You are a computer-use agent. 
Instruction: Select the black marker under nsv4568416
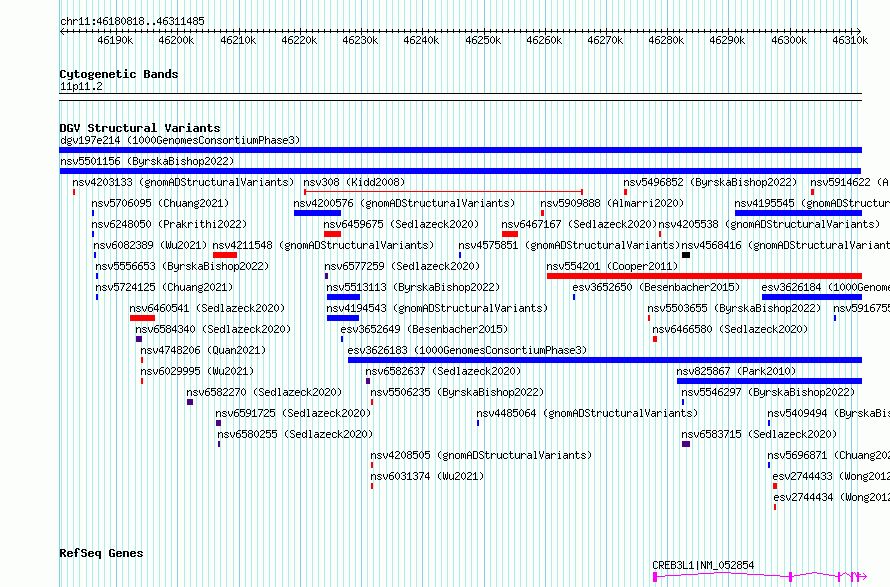pyautogui.click(x=686, y=255)
